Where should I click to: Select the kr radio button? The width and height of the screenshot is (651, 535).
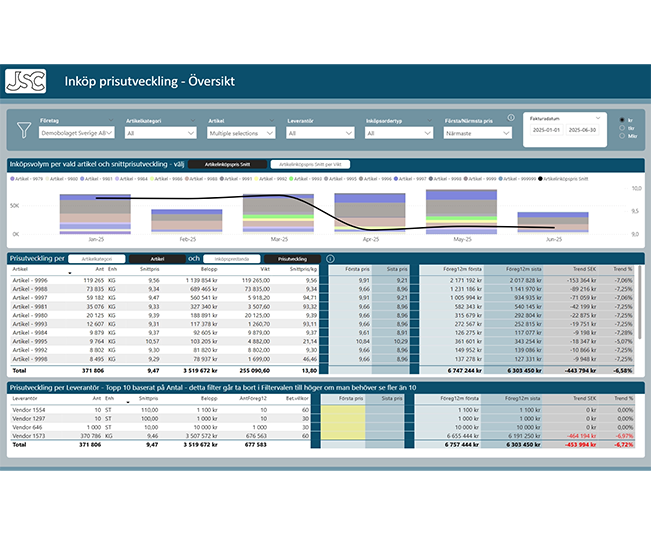coord(622,120)
